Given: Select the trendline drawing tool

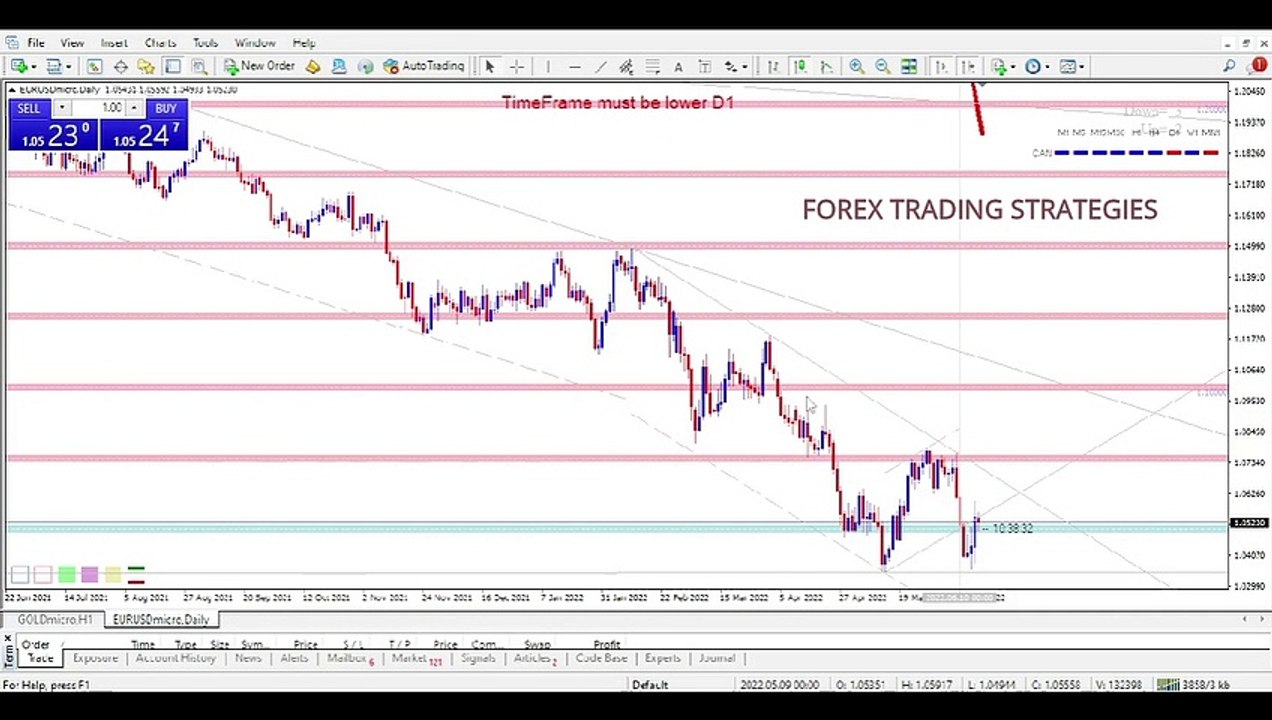Looking at the screenshot, I should click(600, 66).
